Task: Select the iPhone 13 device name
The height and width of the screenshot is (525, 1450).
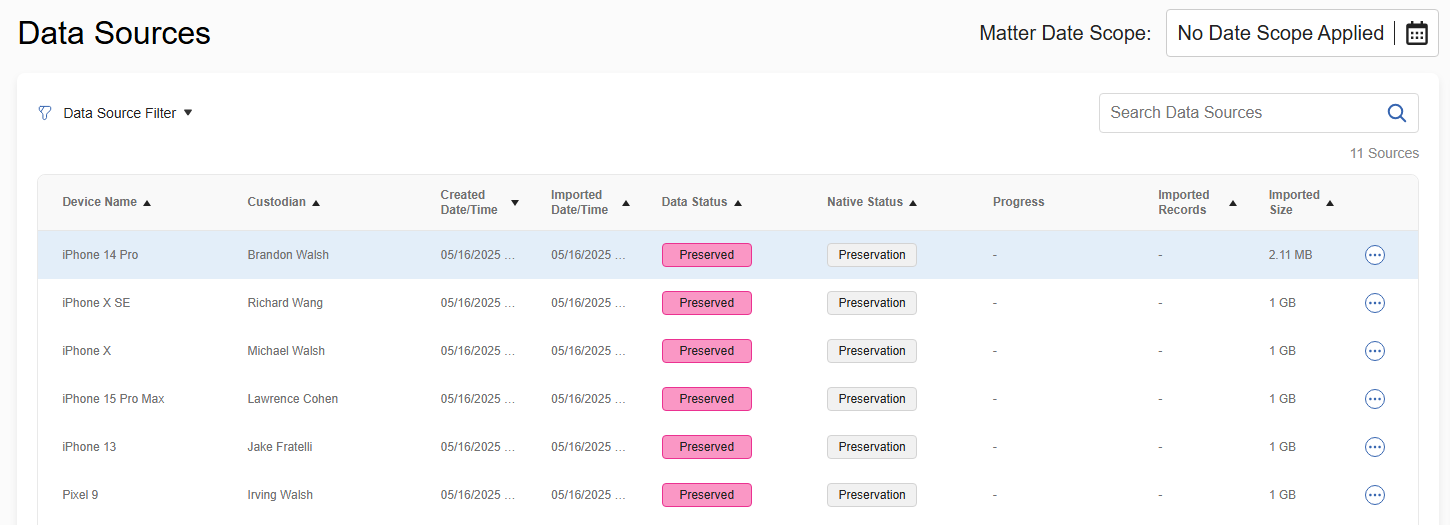Action: (89, 447)
